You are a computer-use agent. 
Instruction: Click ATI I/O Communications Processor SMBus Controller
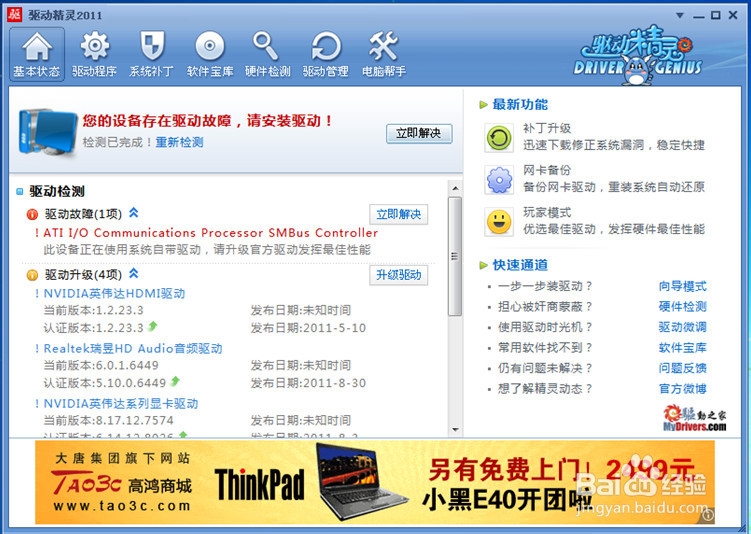click(210, 233)
